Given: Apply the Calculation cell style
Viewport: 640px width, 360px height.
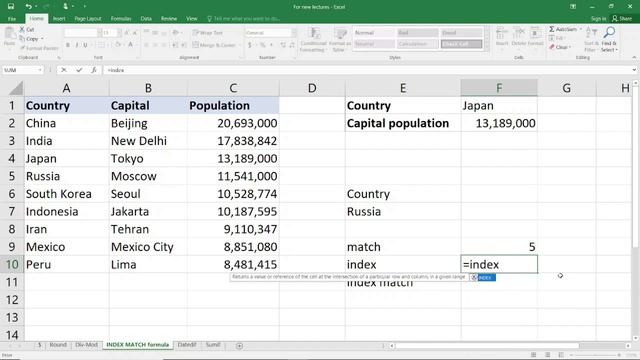Looking at the screenshot, I should [418, 44].
